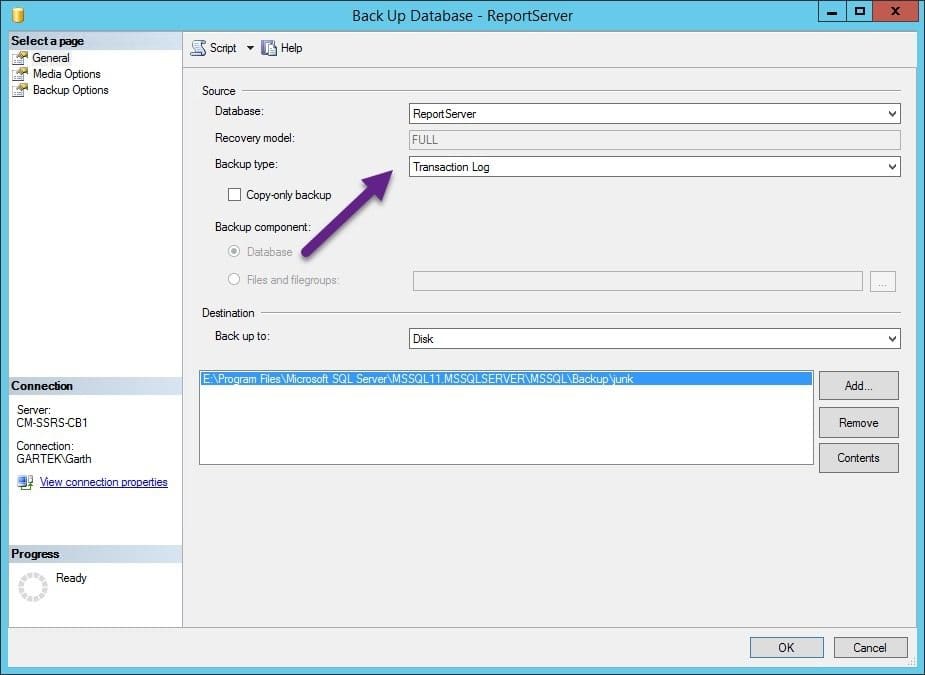The width and height of the screenshot is (925, 675).
Task: Click the Files and filegroups text field
Action: [638, 281]
